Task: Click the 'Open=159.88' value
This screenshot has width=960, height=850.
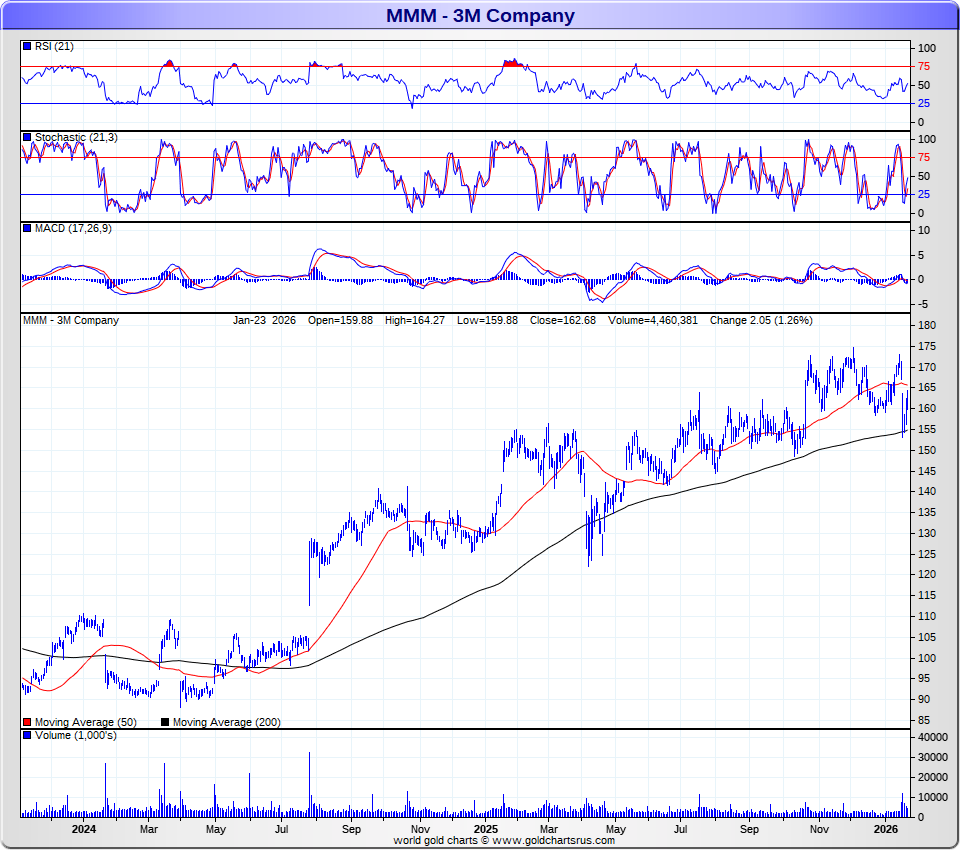Action: [x=340, y=320]
